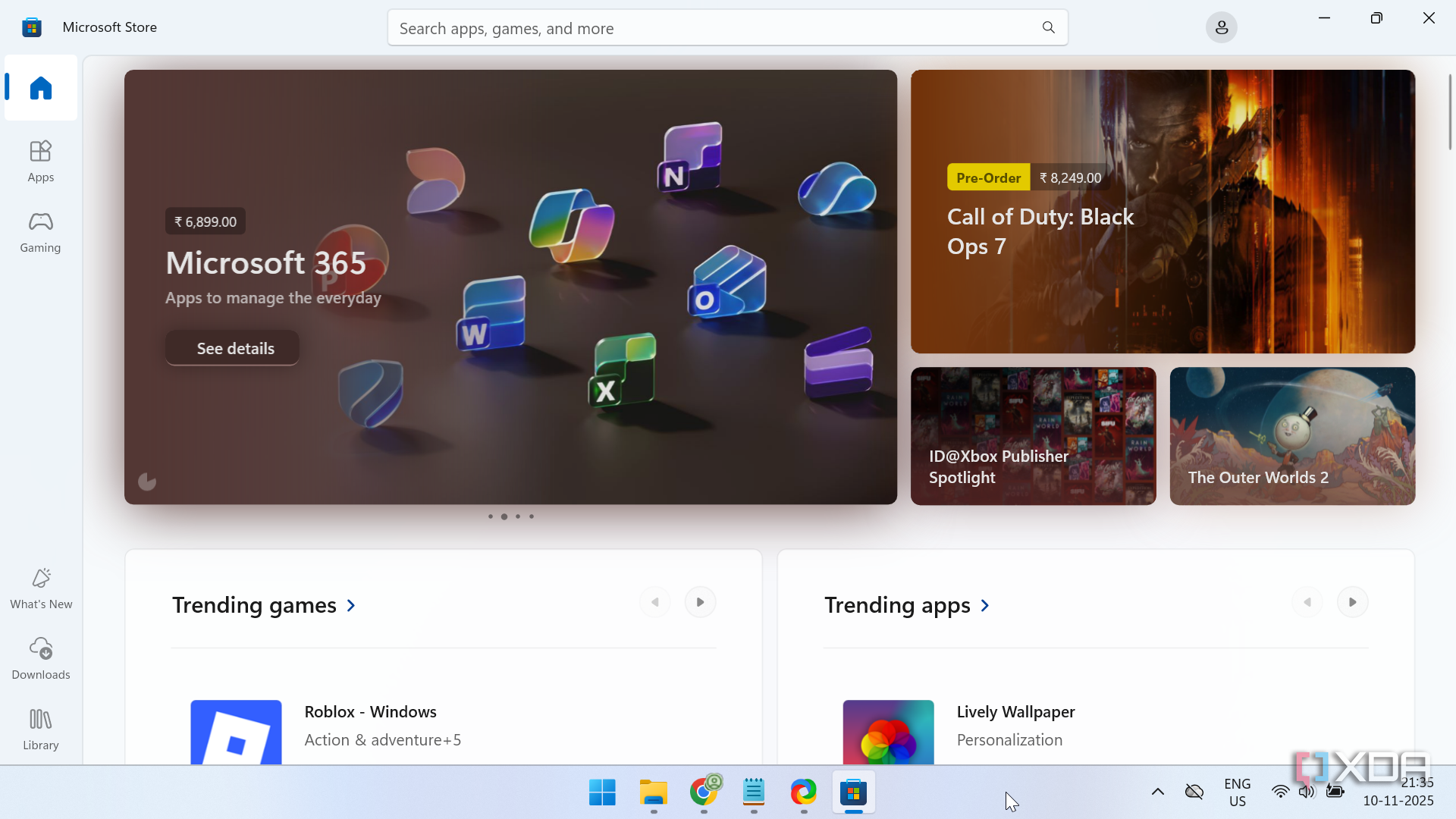Open the Home tab in sidebar
The image size is (1456, 819).
pos(41,88)
